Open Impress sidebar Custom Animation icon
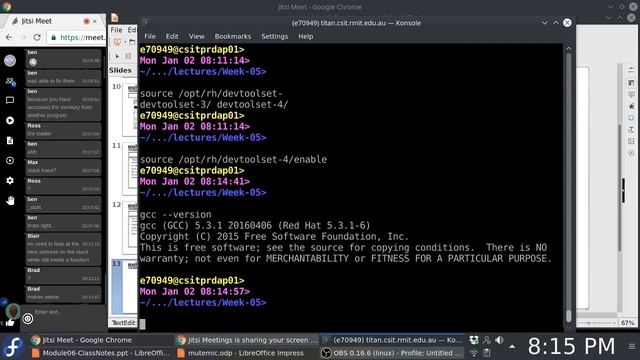The image size is (640, 360). click(631, 106)
